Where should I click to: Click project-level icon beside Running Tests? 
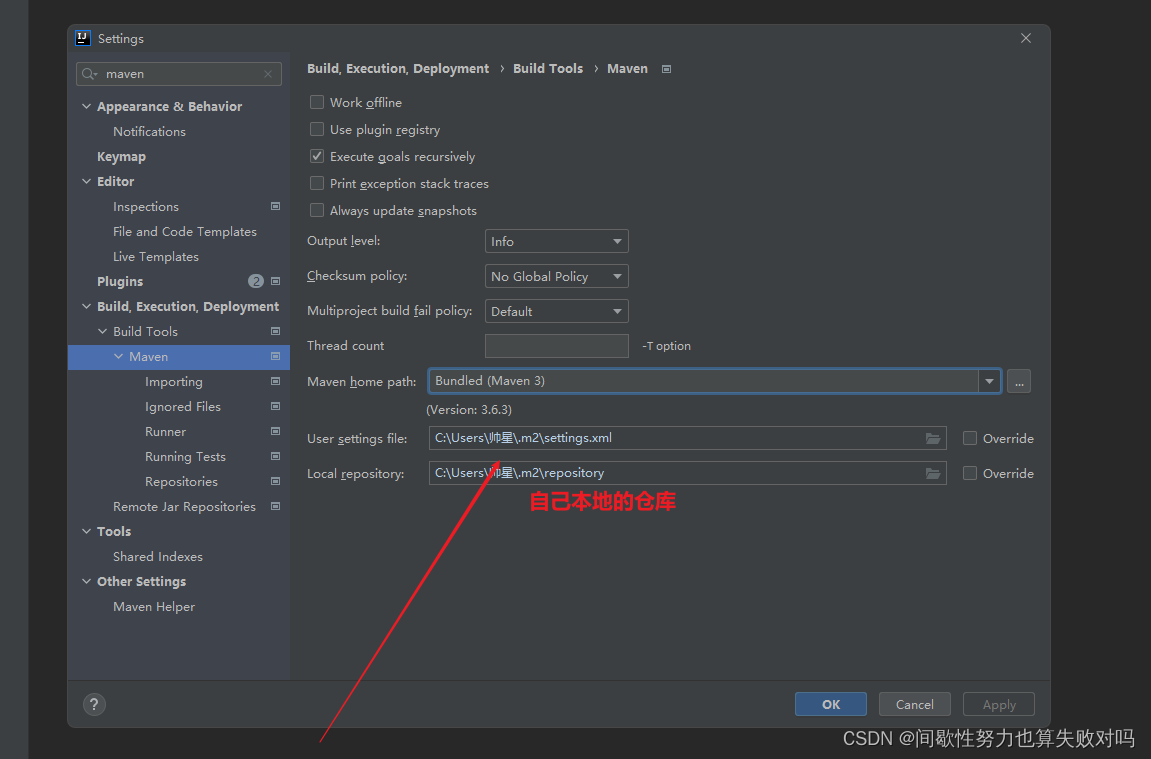275,456
